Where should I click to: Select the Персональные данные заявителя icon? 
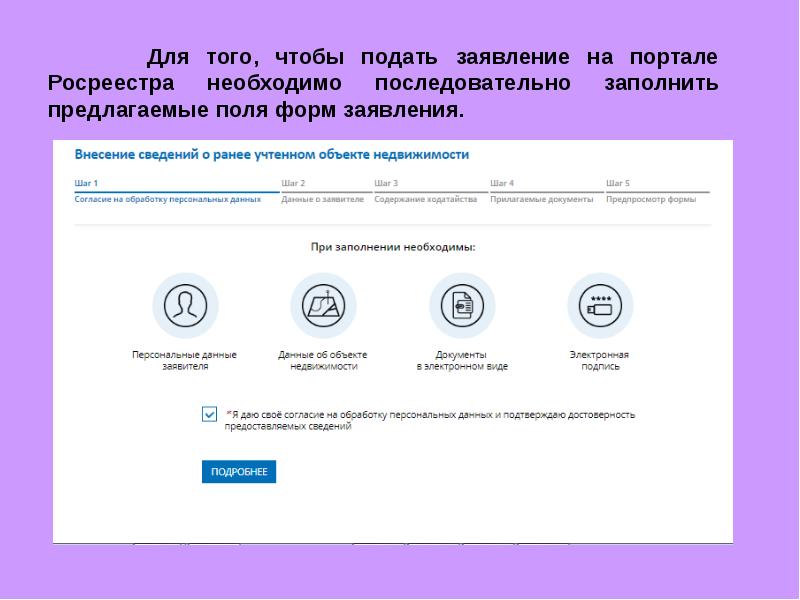point(184,305)
